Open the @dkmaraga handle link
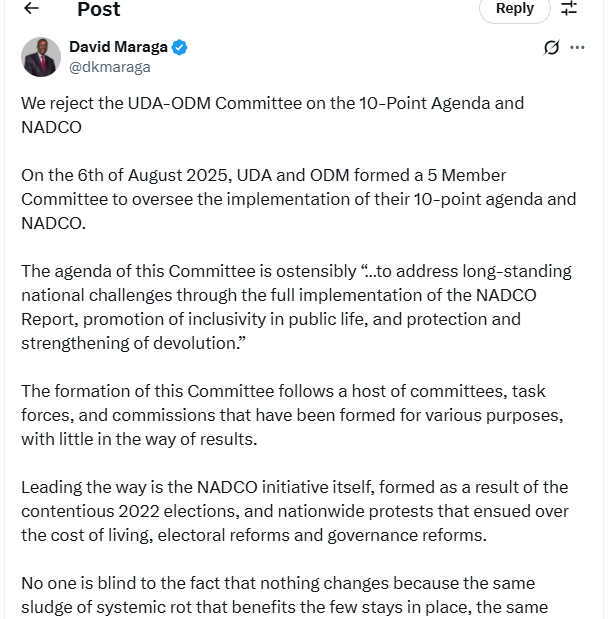Image resolution: width=611 pixels, height=619 pixels. tap(109, 67)
